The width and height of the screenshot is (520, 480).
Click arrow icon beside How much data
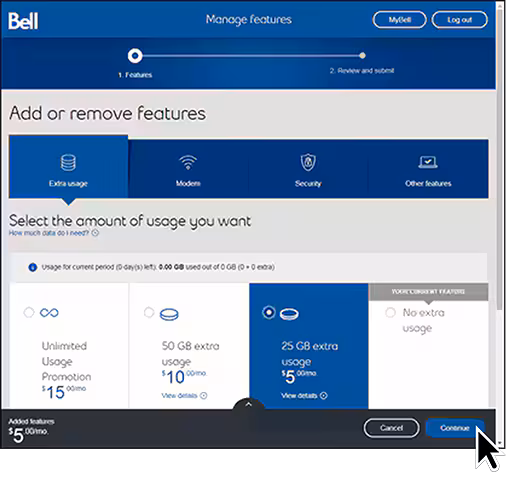[95, 233]
